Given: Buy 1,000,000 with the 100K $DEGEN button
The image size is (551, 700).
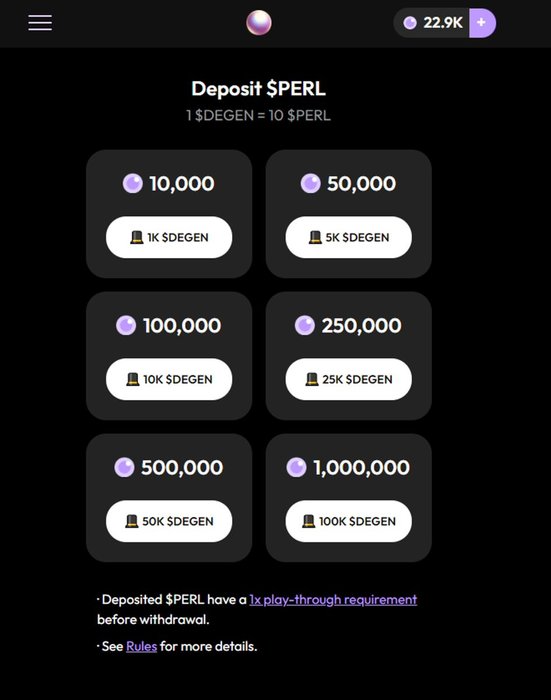Looking at the screenshot, I should (349, 521).
